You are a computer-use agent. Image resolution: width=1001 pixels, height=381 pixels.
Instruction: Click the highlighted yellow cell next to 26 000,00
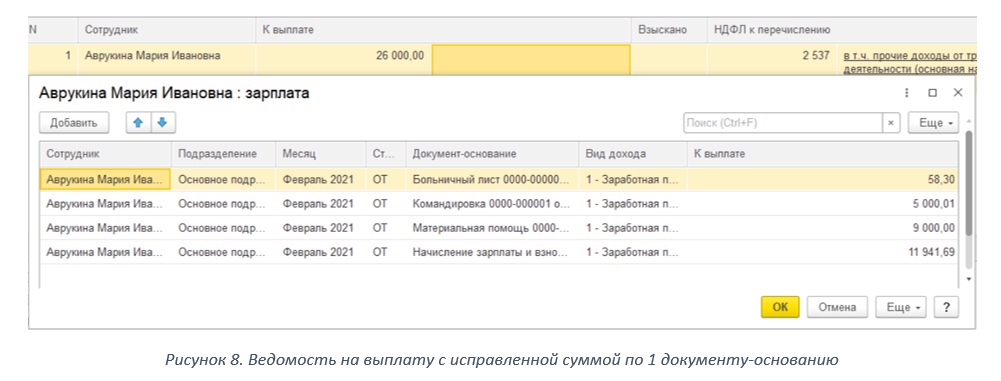coord(531,59)
